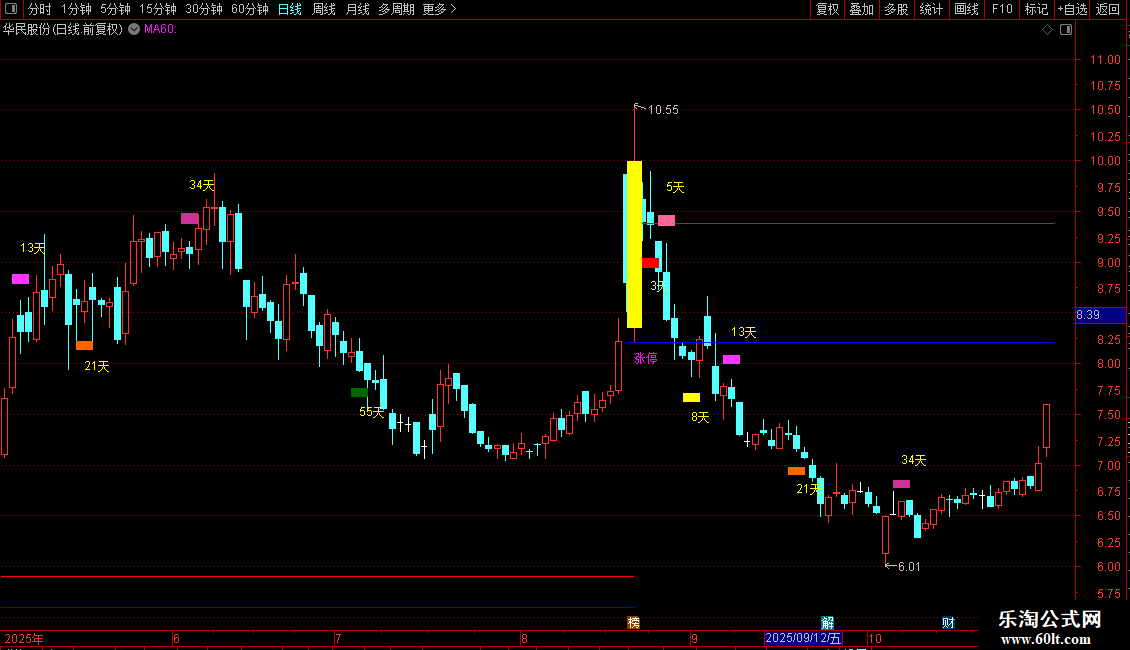Select the 日线 daily chart tab
This screenshot has width=1130, height=650.
(x=290, y=9)
